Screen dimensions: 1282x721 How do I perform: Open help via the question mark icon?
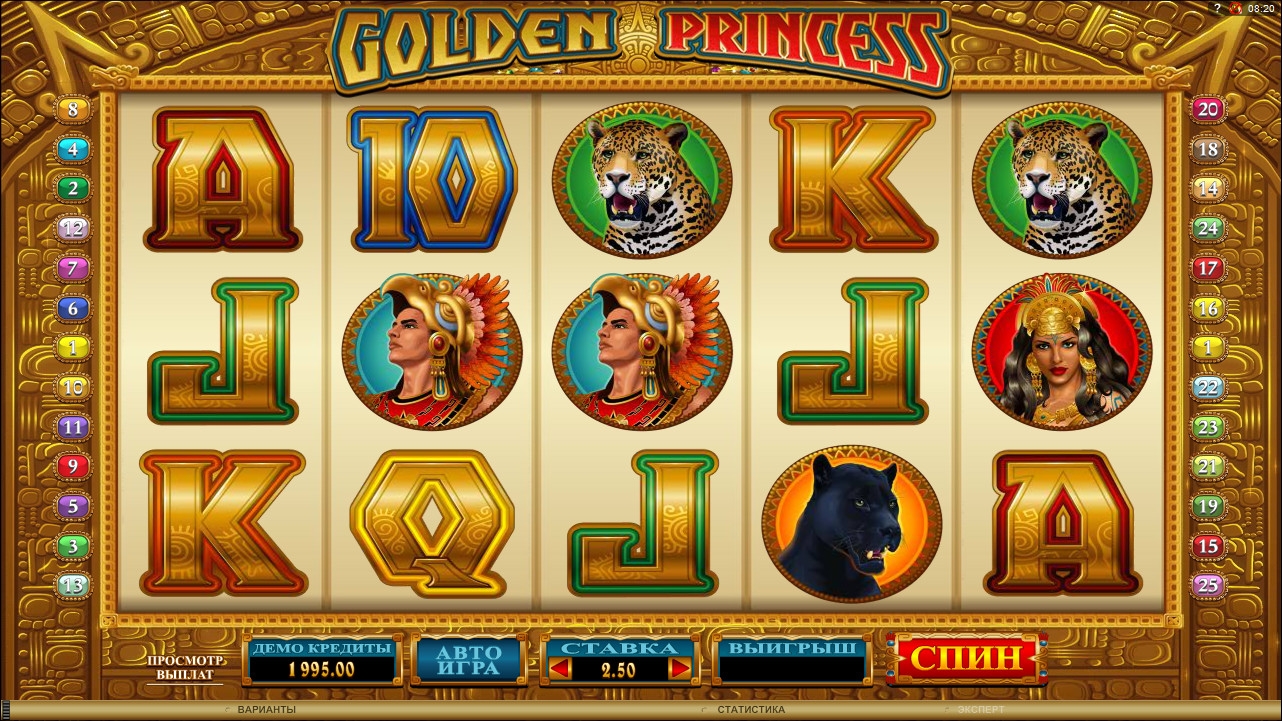pyautogui.click(x=1219, y=7)
